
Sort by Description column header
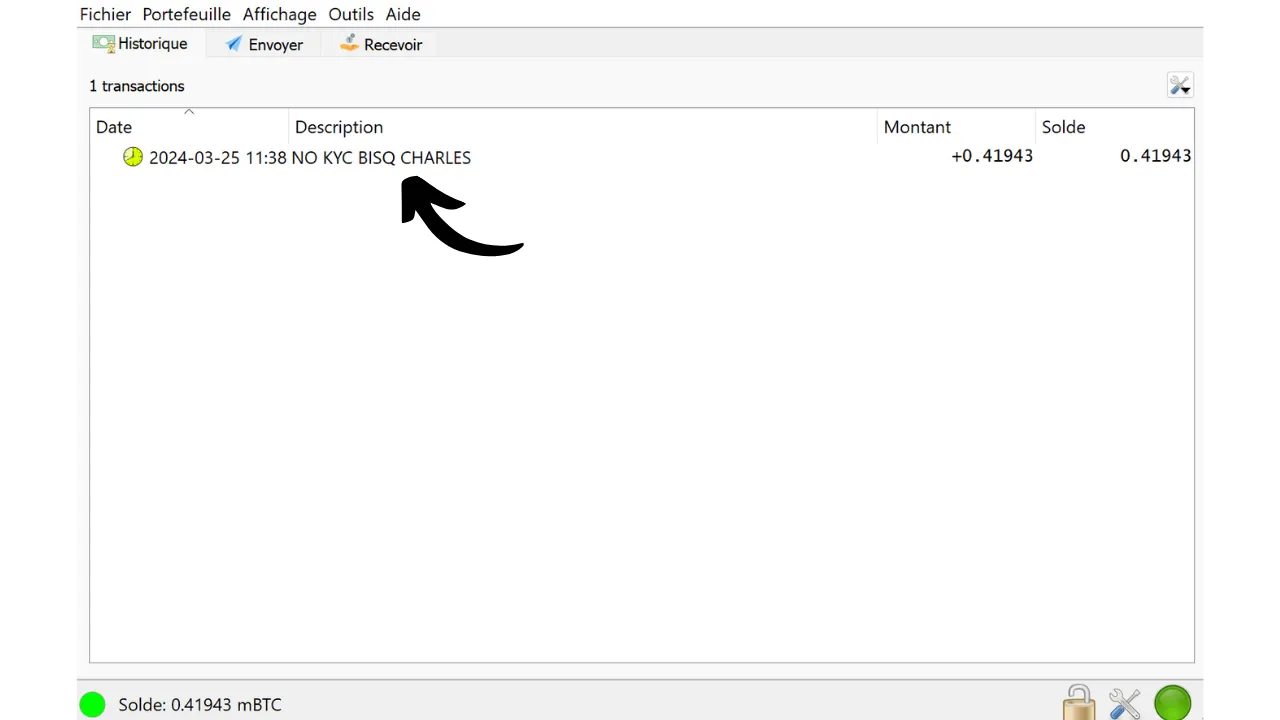coord(339,127)
